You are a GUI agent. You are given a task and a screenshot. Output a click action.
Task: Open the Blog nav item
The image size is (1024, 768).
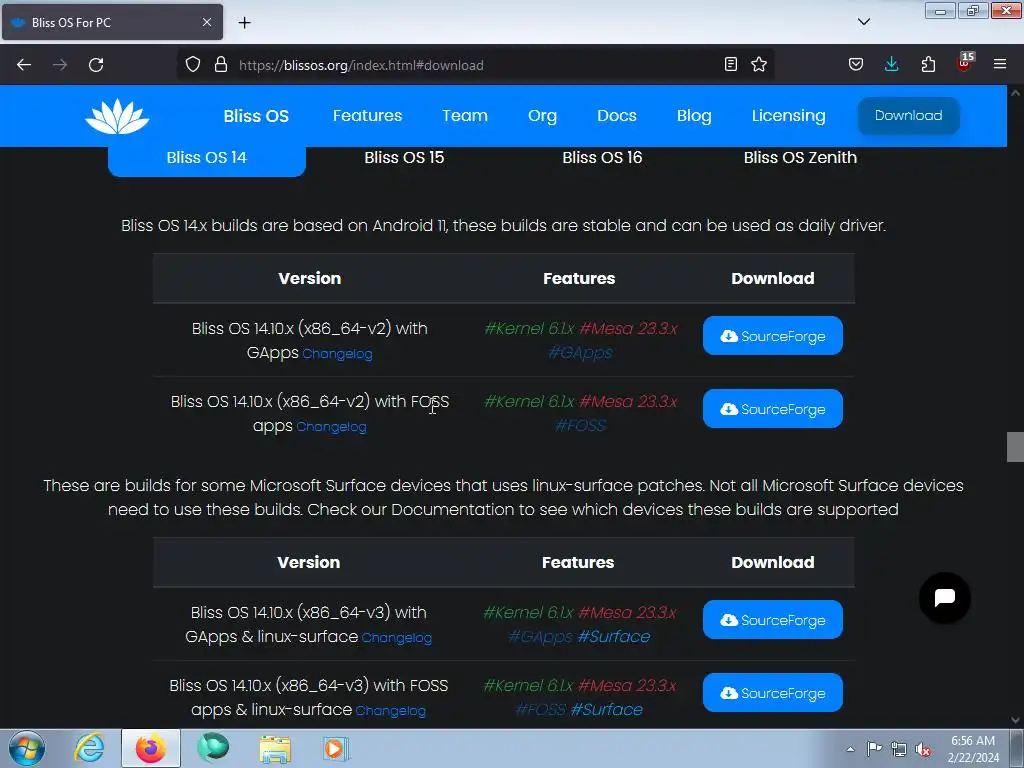(694, 116)
